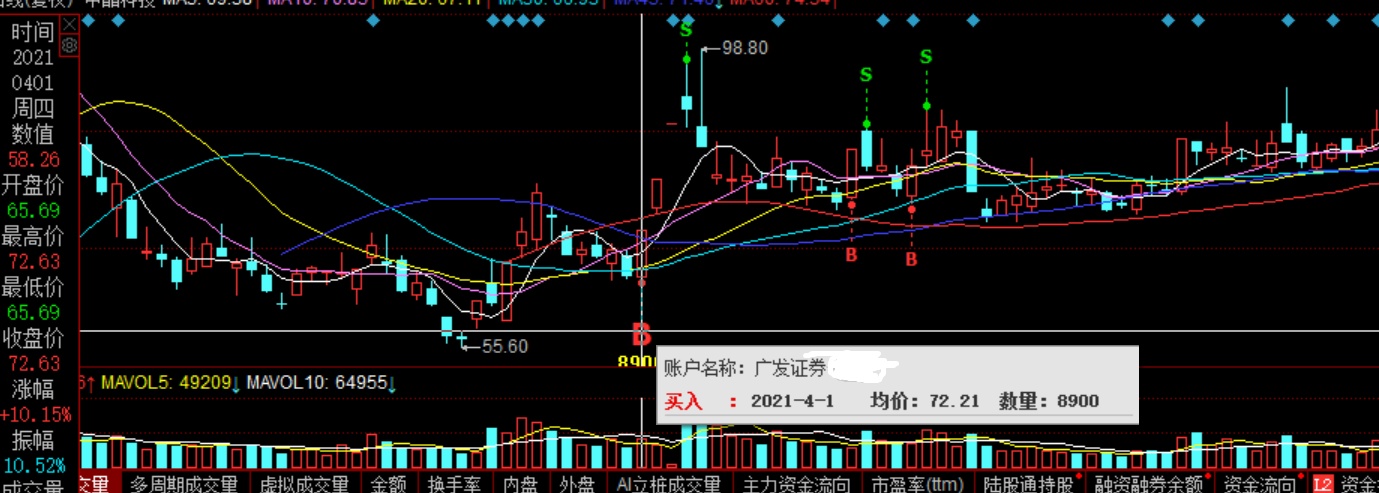Open the 主力资金流向 tab

click(x=796, y=484)
